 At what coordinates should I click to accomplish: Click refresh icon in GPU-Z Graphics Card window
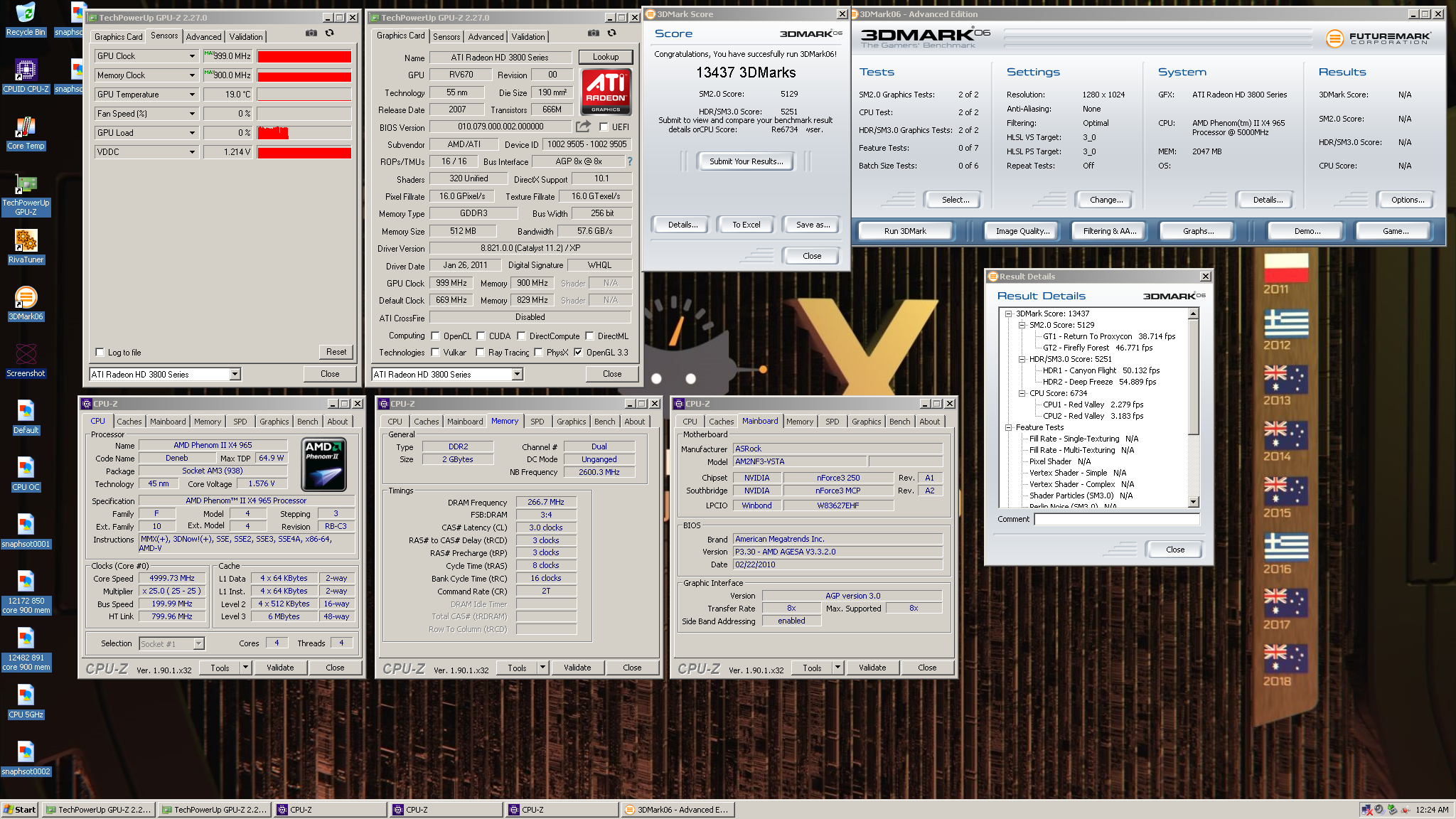[x=612, y=33]
